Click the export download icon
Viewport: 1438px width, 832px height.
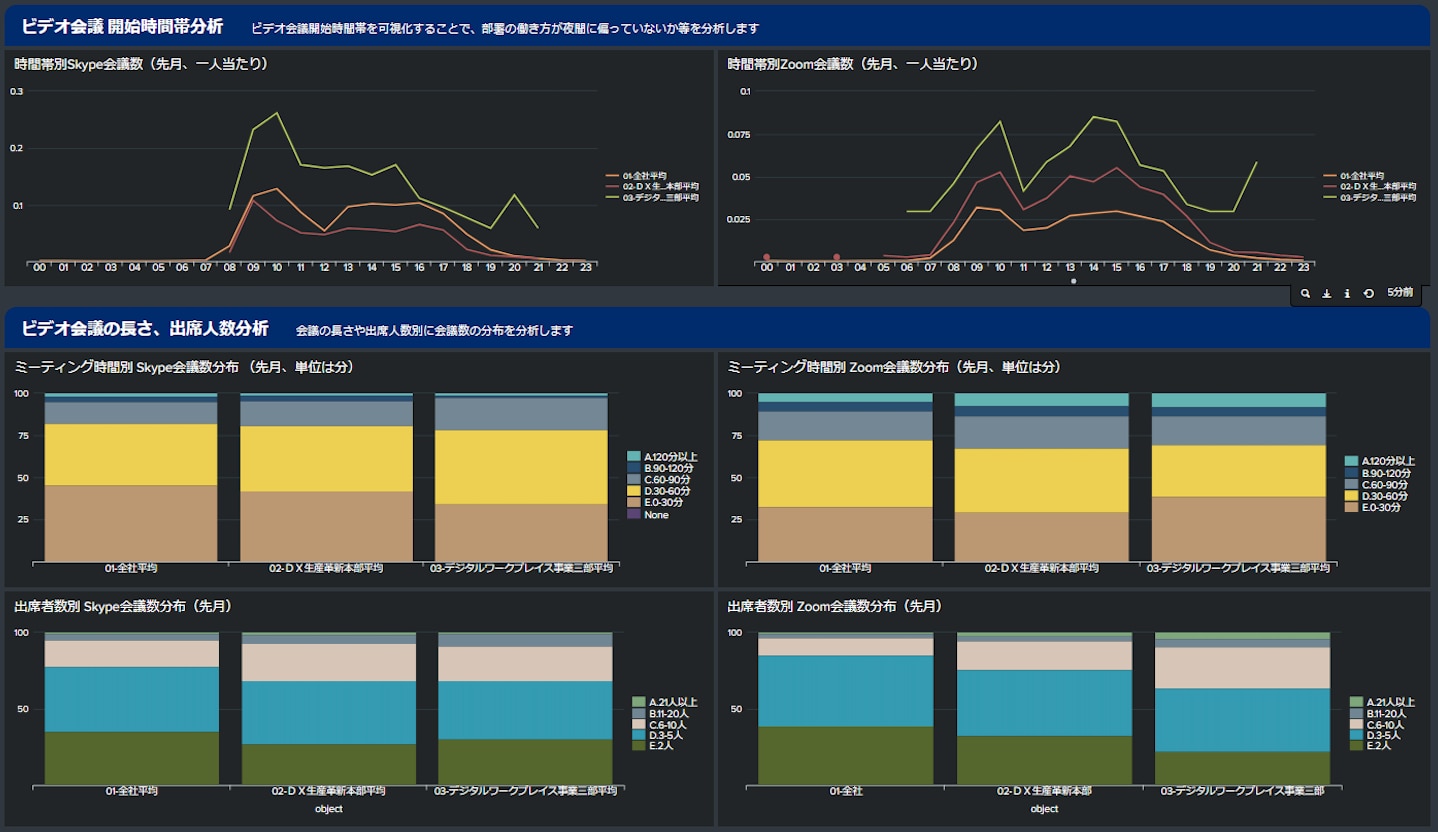point(1327,293)
